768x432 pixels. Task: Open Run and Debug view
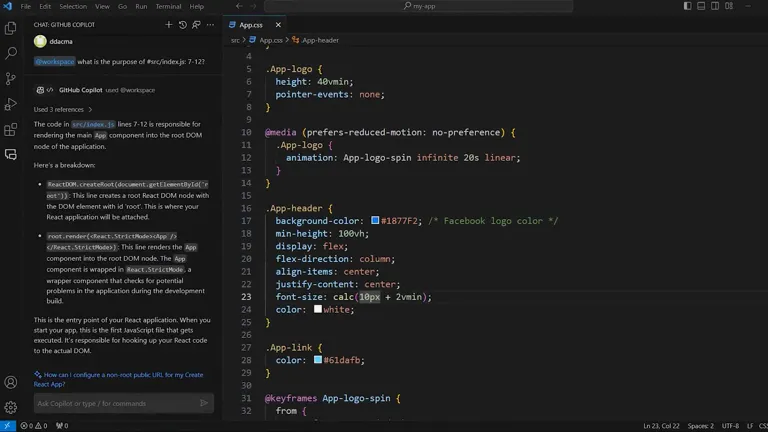point(11,104)
